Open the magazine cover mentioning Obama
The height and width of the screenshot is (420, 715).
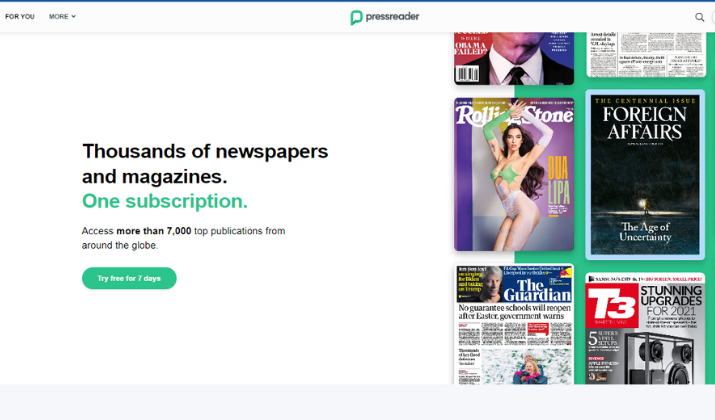(514, 58)
